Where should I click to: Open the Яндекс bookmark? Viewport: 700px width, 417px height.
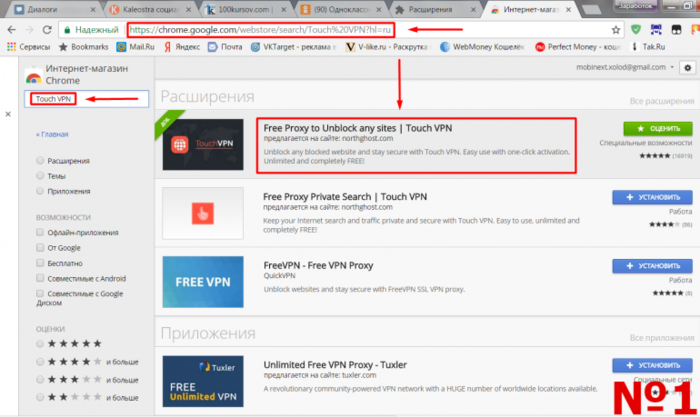[182, 46]
